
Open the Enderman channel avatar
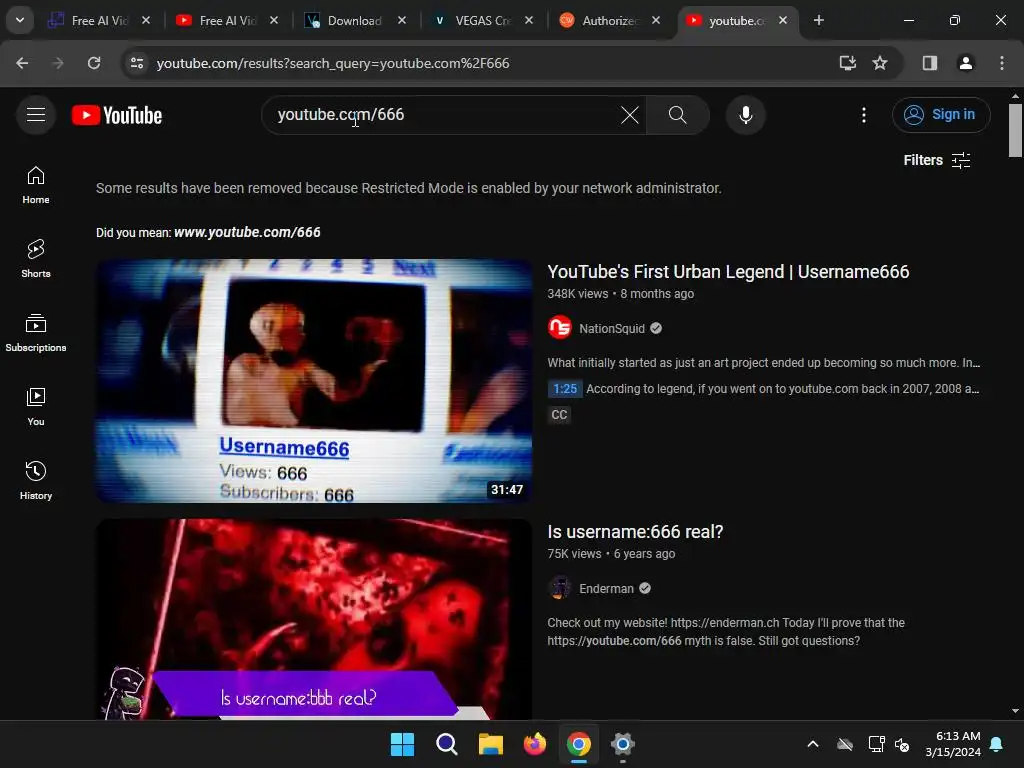(560, 588)
